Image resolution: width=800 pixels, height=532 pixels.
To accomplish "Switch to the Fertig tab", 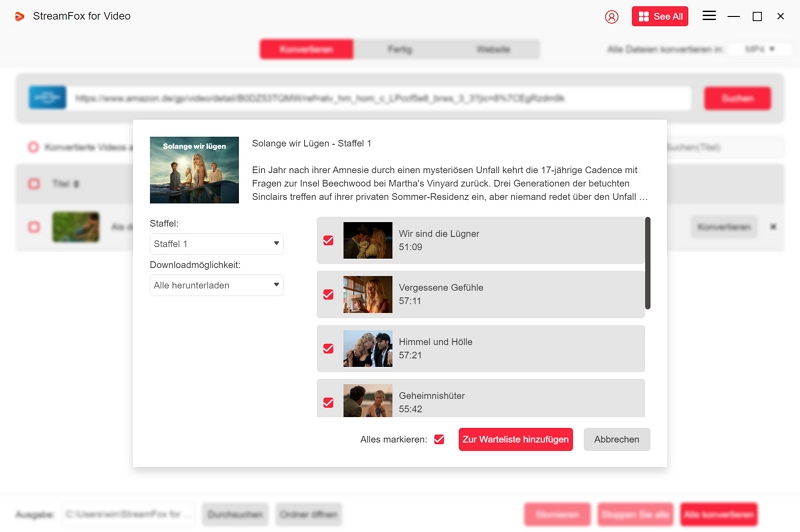I will point(400,49).
